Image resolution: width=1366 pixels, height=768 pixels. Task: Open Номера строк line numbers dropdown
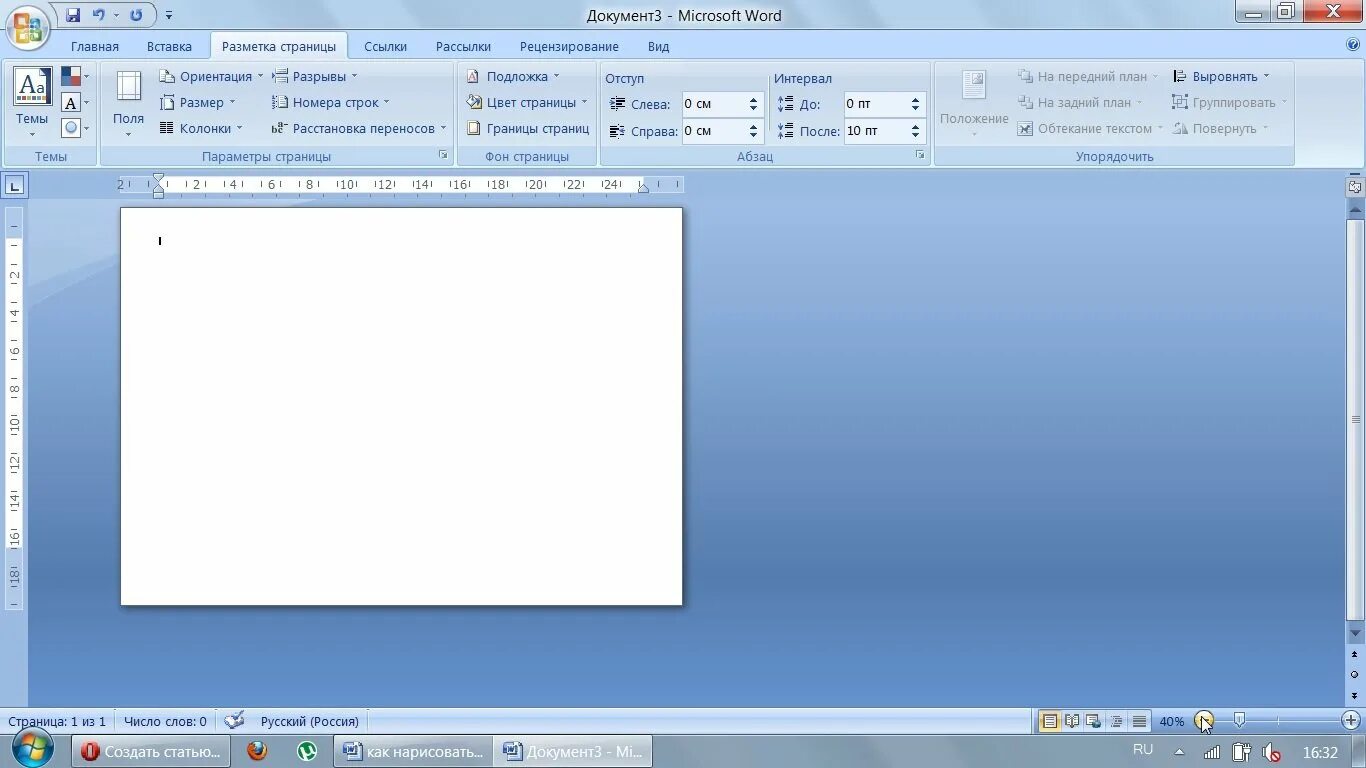pos(330,102)
